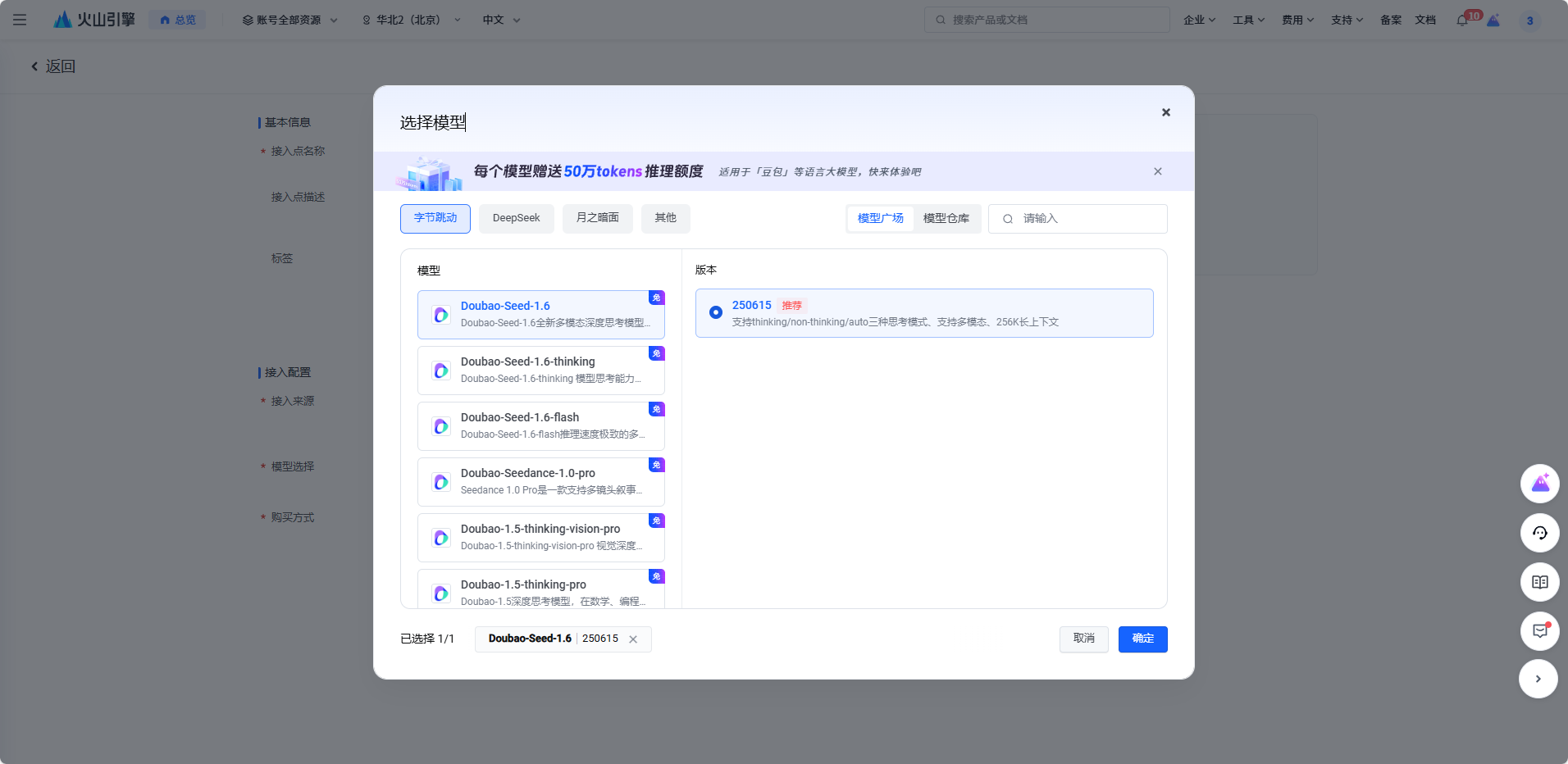This screenshot has width=1568, height=764.
Task: Click free badge on Doubao-Seed-1.6 card
Action: (x=657, y=298)
